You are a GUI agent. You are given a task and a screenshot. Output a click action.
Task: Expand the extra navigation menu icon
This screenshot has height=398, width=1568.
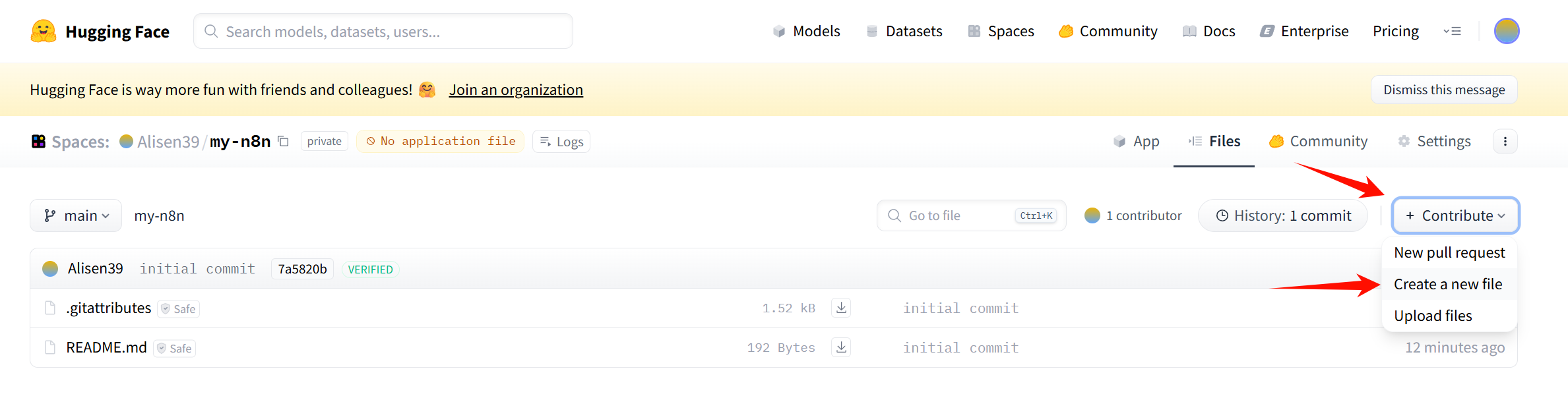coord(1452,31)
